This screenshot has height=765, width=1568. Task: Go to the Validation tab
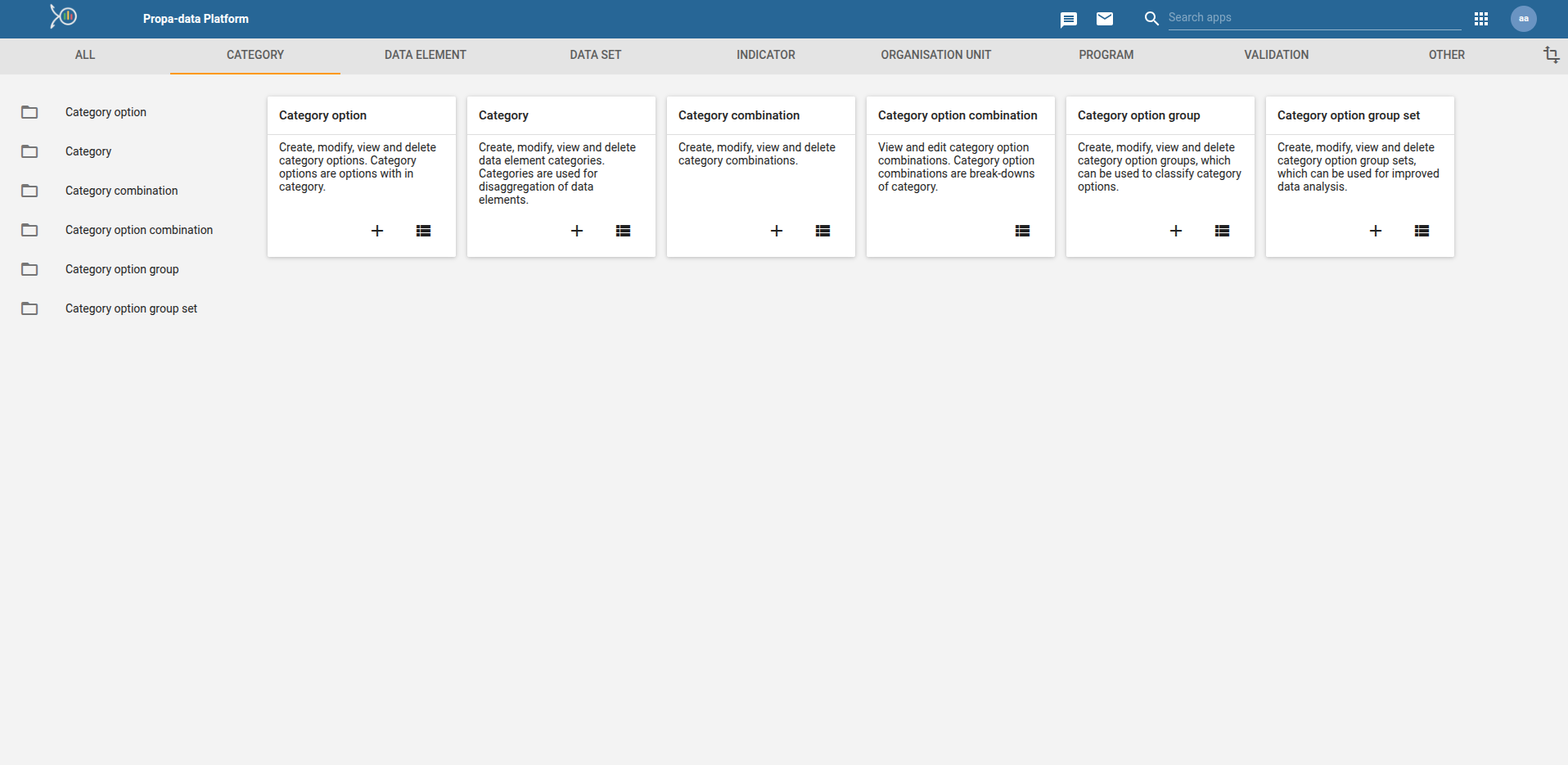pos(1276,55)
